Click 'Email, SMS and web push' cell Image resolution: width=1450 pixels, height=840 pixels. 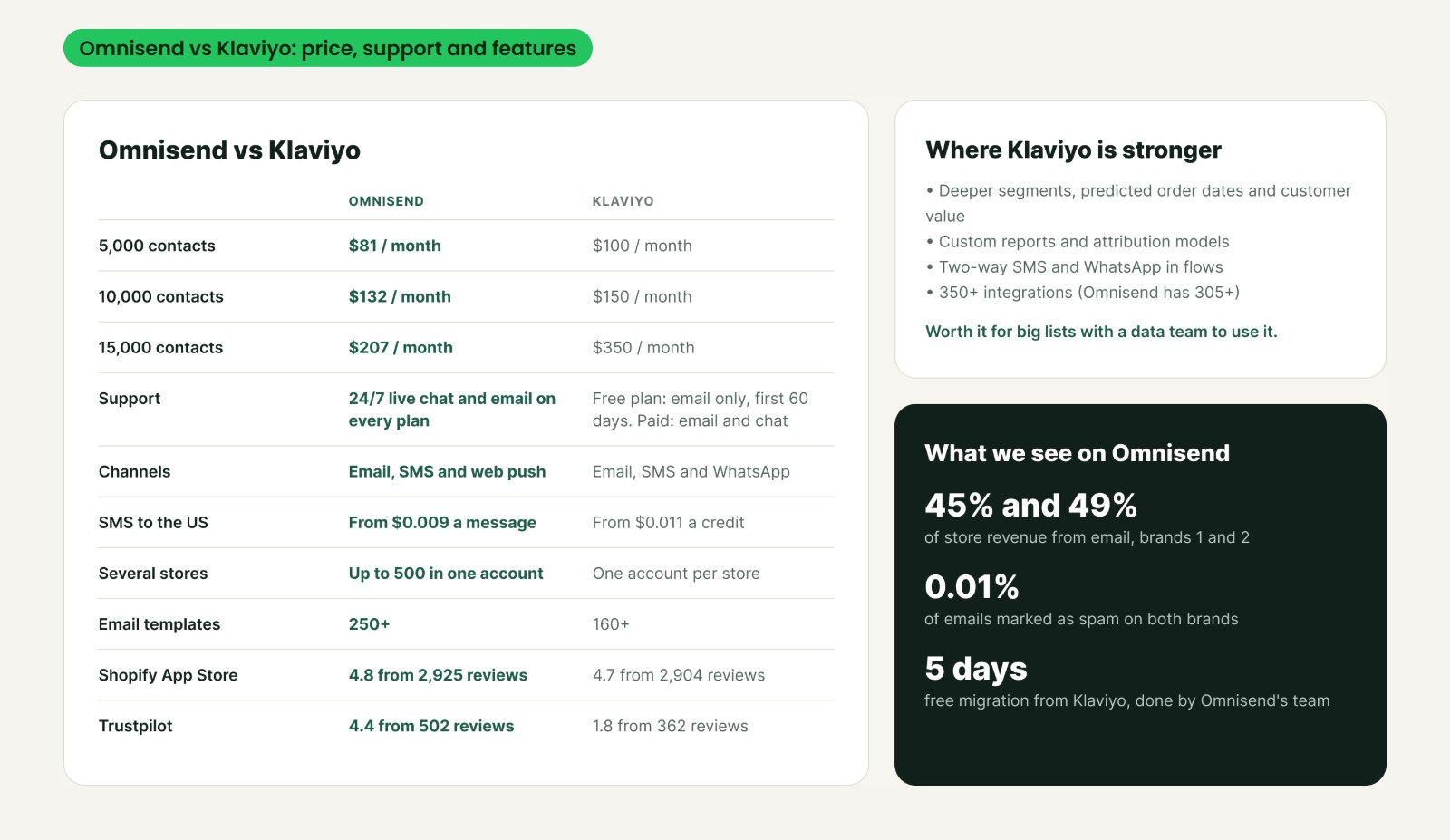[447, 471]
